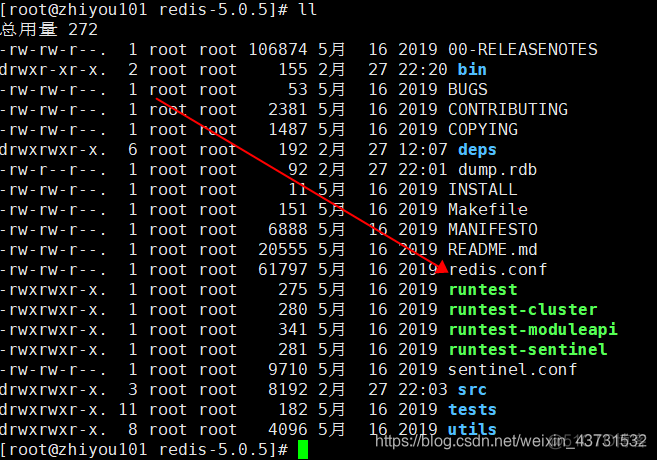Place cursor at the green terminal cursor block
The image size is (657, 460).
pos(303,450)
